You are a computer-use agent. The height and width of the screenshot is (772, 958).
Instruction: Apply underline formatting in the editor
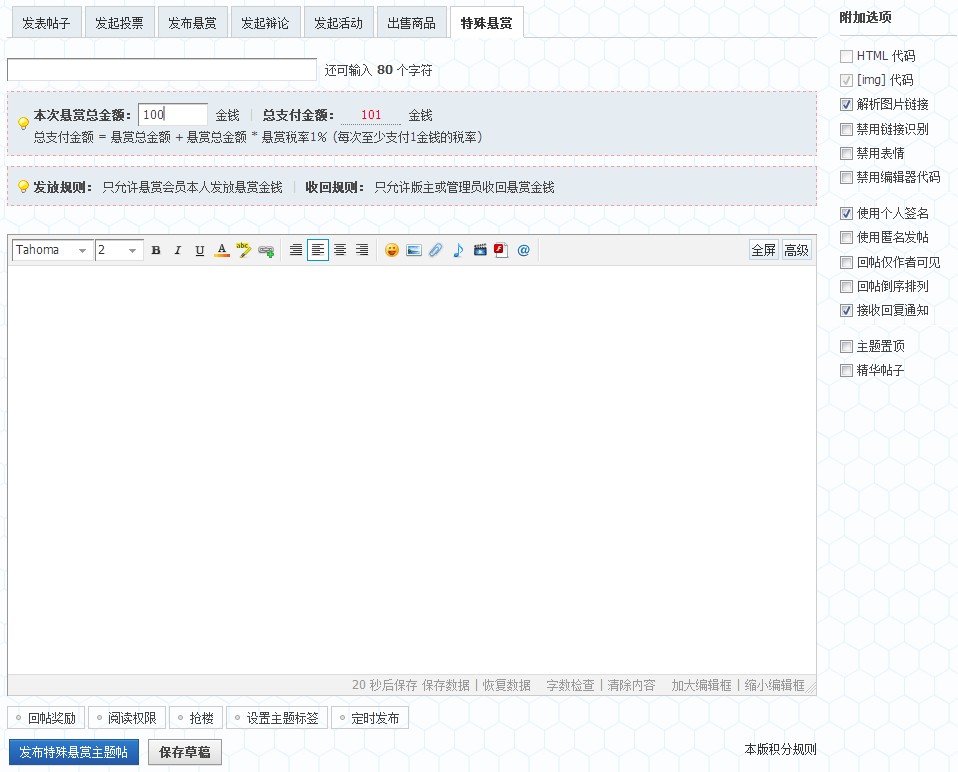tap(200, 250)
